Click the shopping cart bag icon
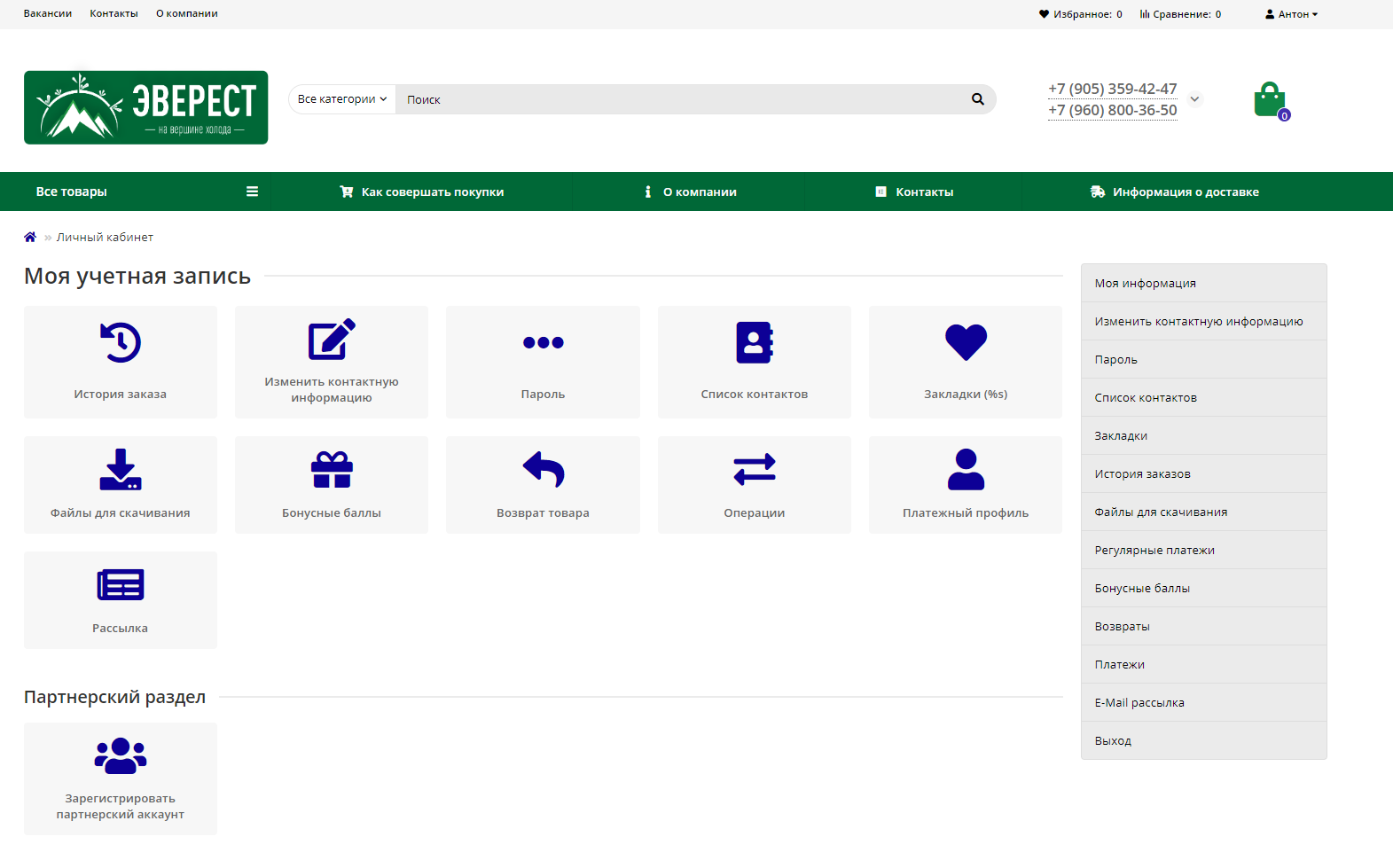Screen dimensions: 1393x868 click(1270, 100)
